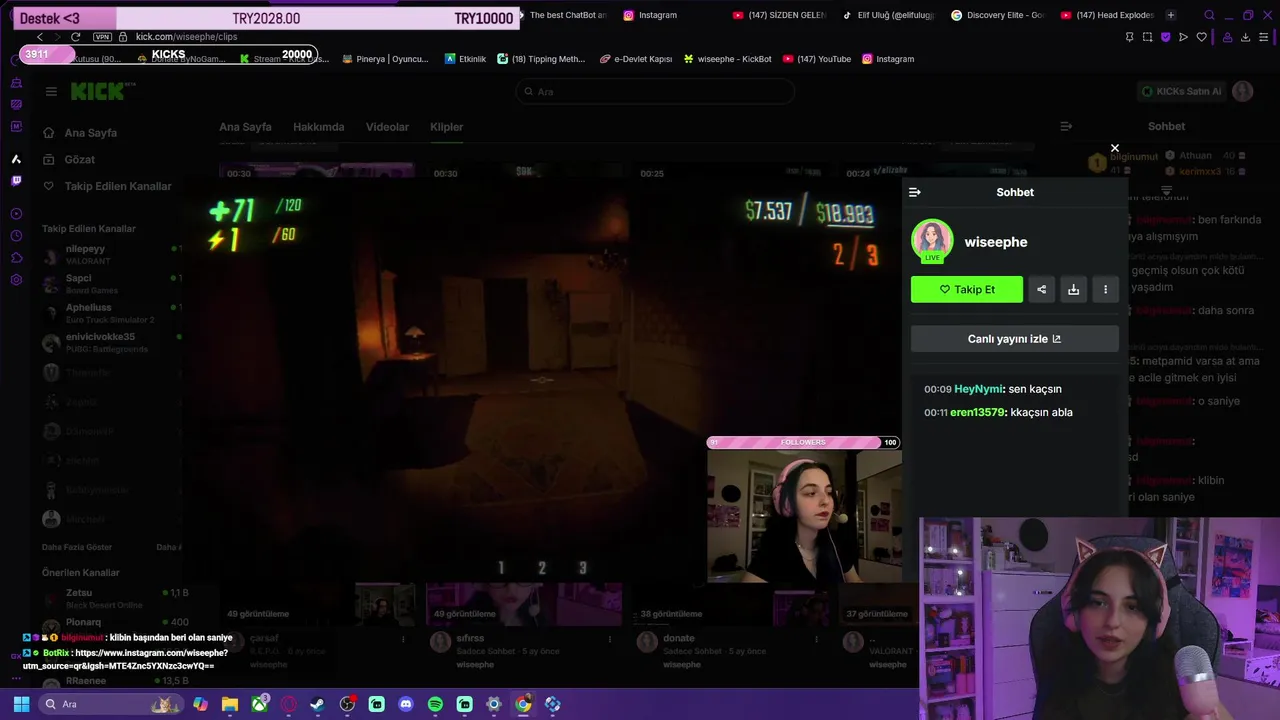Screen dimensions: 1280x720
Task: Open Discord from the taskbar
Action: (405, 704)
